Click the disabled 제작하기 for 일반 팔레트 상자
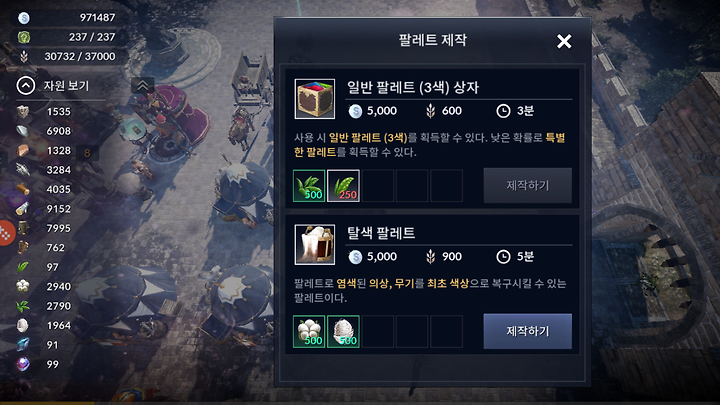Screen dimensions: 720x405 [x=528, y=185]
